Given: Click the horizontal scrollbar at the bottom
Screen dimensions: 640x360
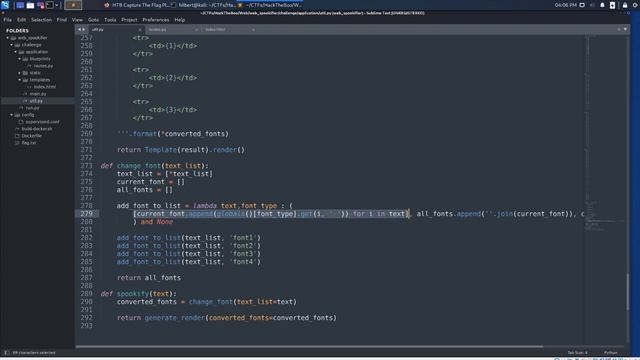Looking at the screenshot, I should coord(309,347).
